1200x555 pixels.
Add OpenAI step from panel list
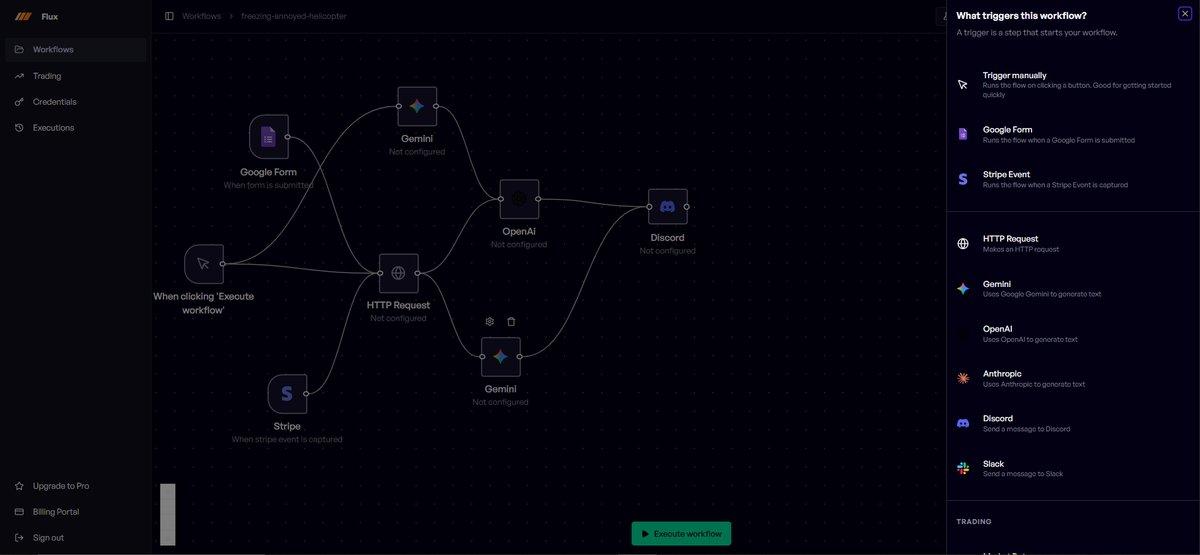tap(1073, 334)
